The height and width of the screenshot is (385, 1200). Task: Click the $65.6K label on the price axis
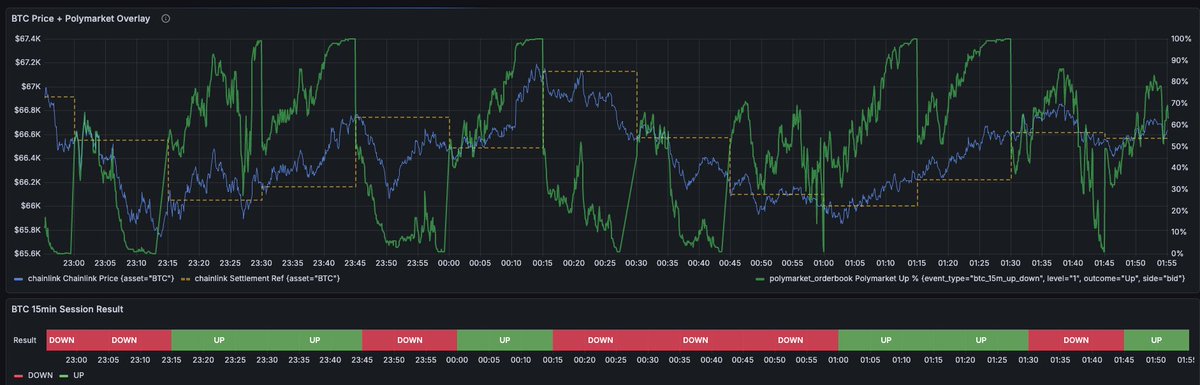[27, 253]
